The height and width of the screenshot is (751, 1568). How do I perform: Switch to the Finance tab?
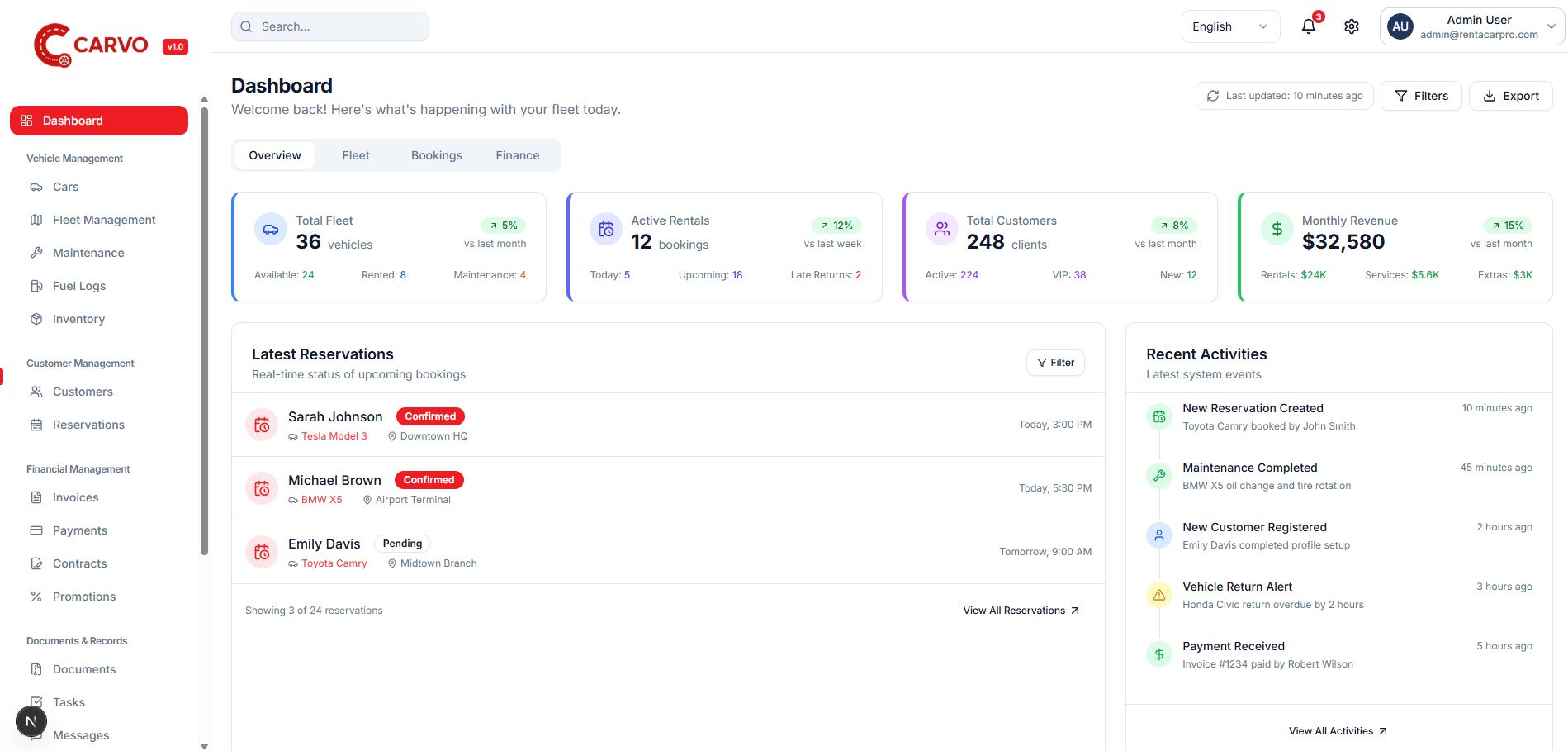click(x=518, y=155)
